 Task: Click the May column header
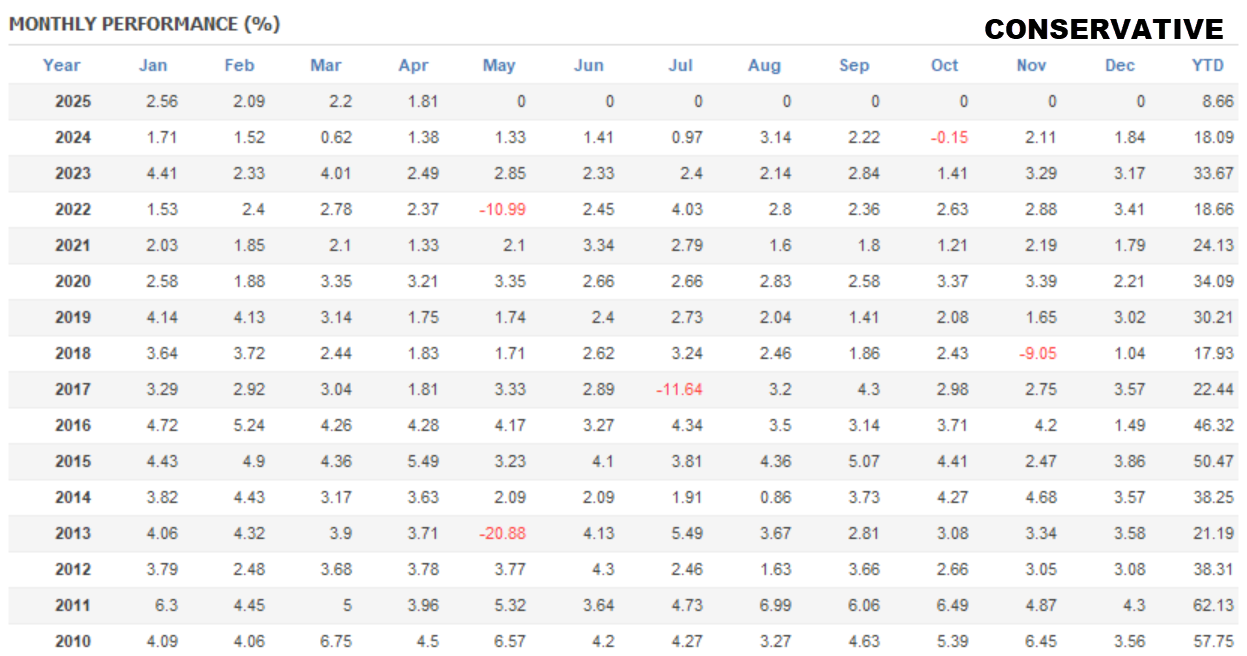pyautogui.click(x=499, y=65)
